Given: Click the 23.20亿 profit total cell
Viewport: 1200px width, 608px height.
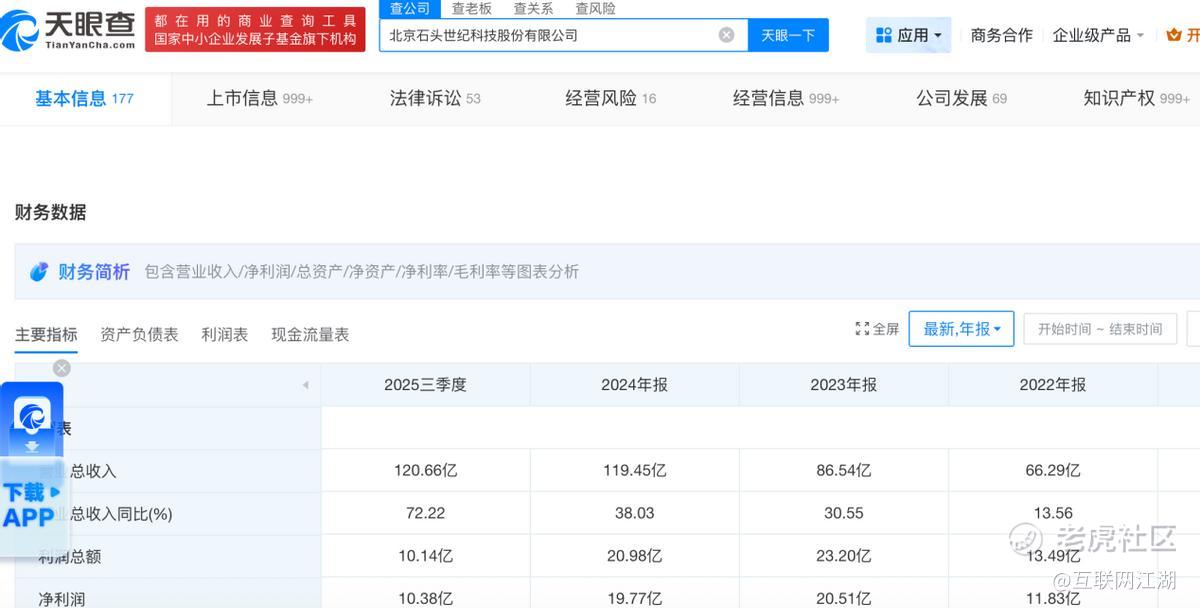Looking at the screenshot, I should click(x=843, y=556).
